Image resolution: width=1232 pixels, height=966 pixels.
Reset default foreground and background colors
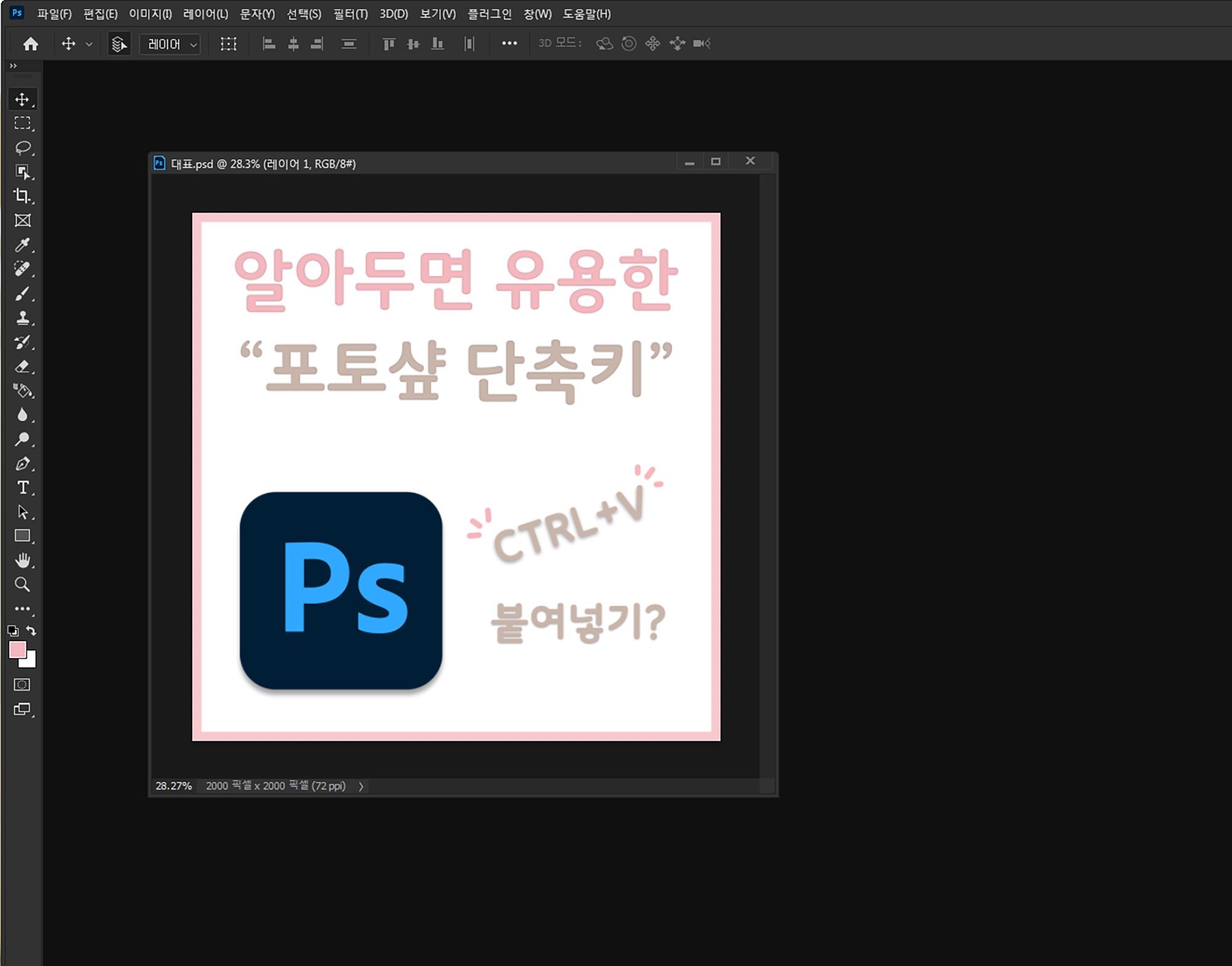(x=13, y=631)
